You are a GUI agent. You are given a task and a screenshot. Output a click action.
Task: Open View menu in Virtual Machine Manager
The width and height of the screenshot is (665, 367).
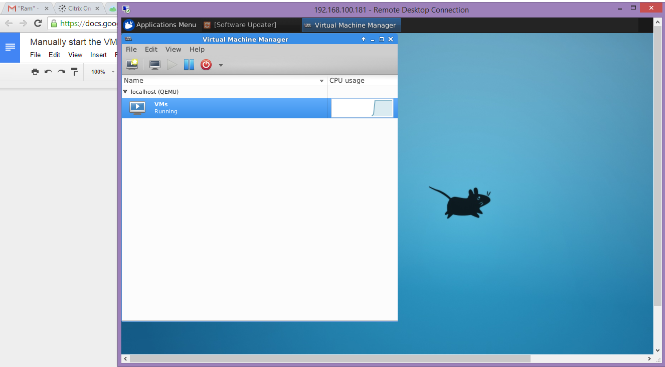pyautogui.click(x=173, y=50)
